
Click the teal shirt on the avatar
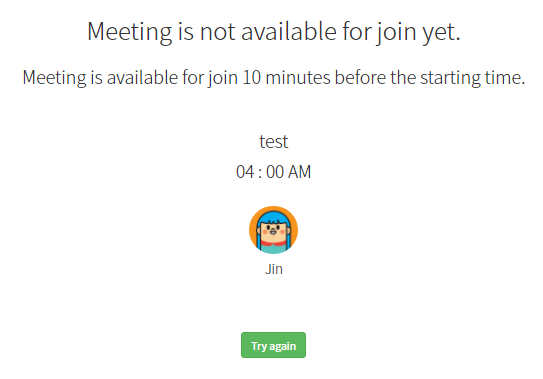point(274,248)
